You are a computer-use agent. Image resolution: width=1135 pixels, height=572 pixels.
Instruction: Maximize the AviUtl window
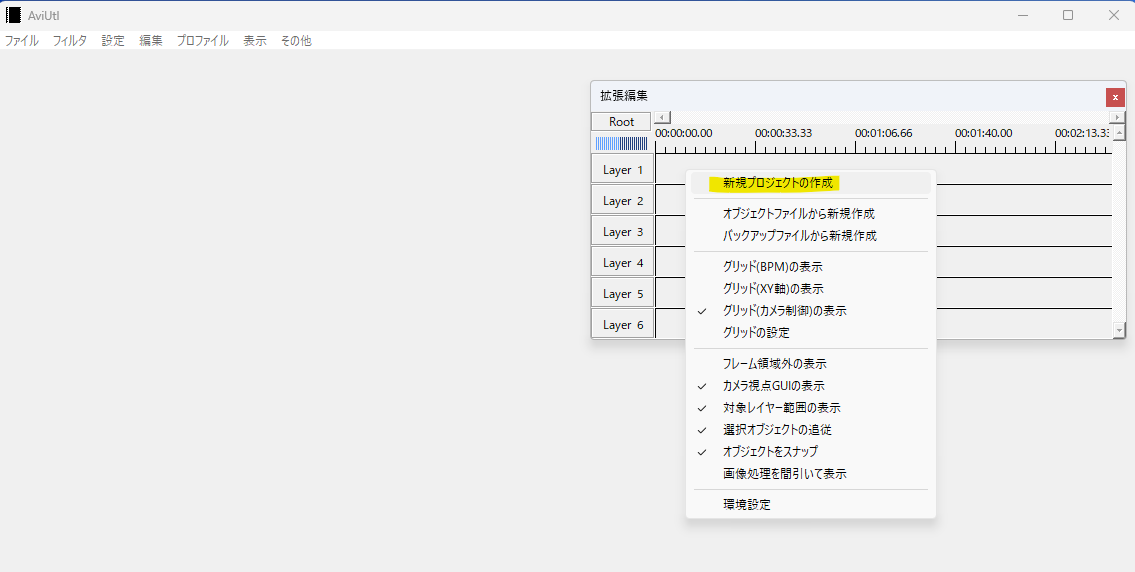coord(1068,15)
